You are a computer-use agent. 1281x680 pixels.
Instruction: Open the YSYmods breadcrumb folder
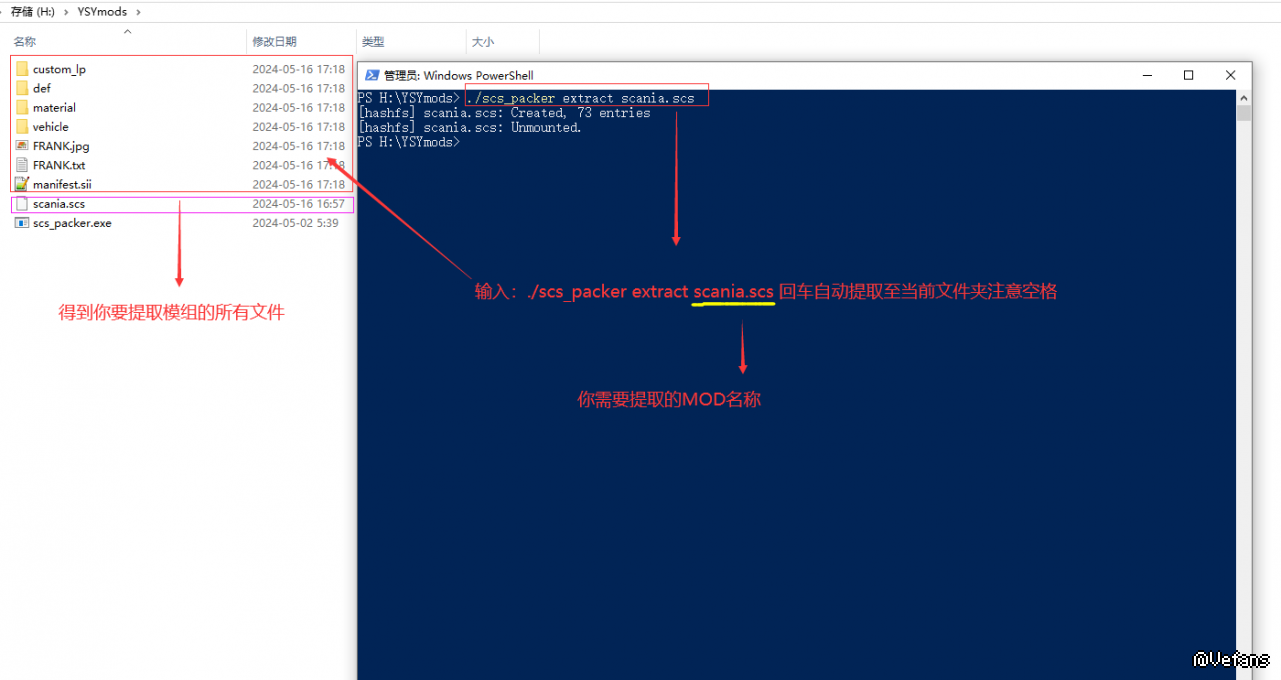point(102,12)
